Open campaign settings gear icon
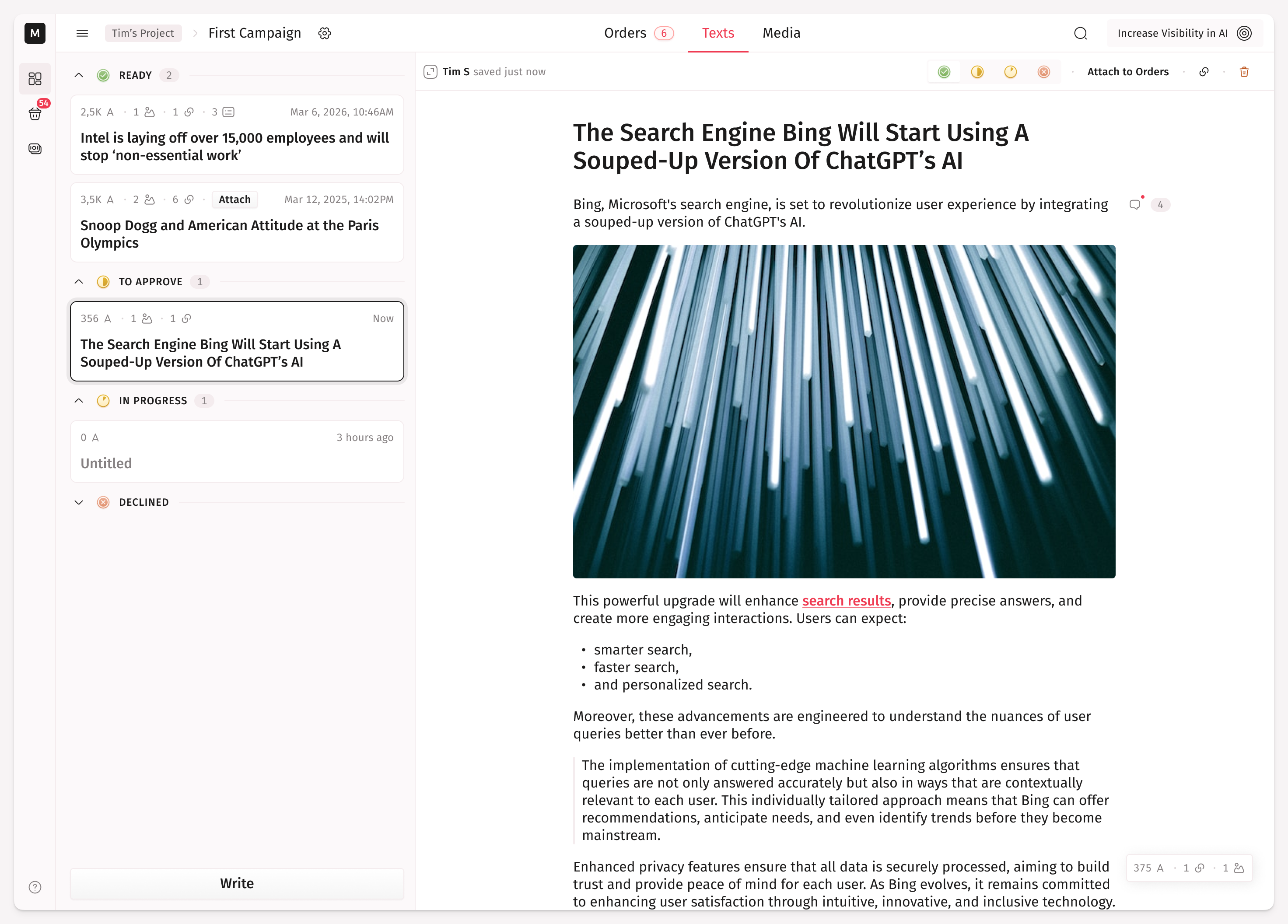1288x924 pixels. (324, 33)
